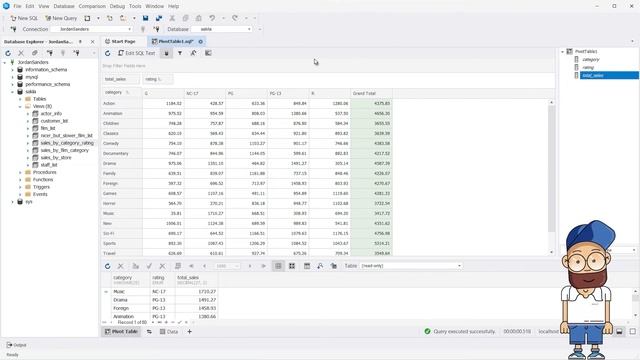Click the New SQL toolbar button
Image resolution: width=640 pixels, height=360 pixels.
(x=24, y=18)
